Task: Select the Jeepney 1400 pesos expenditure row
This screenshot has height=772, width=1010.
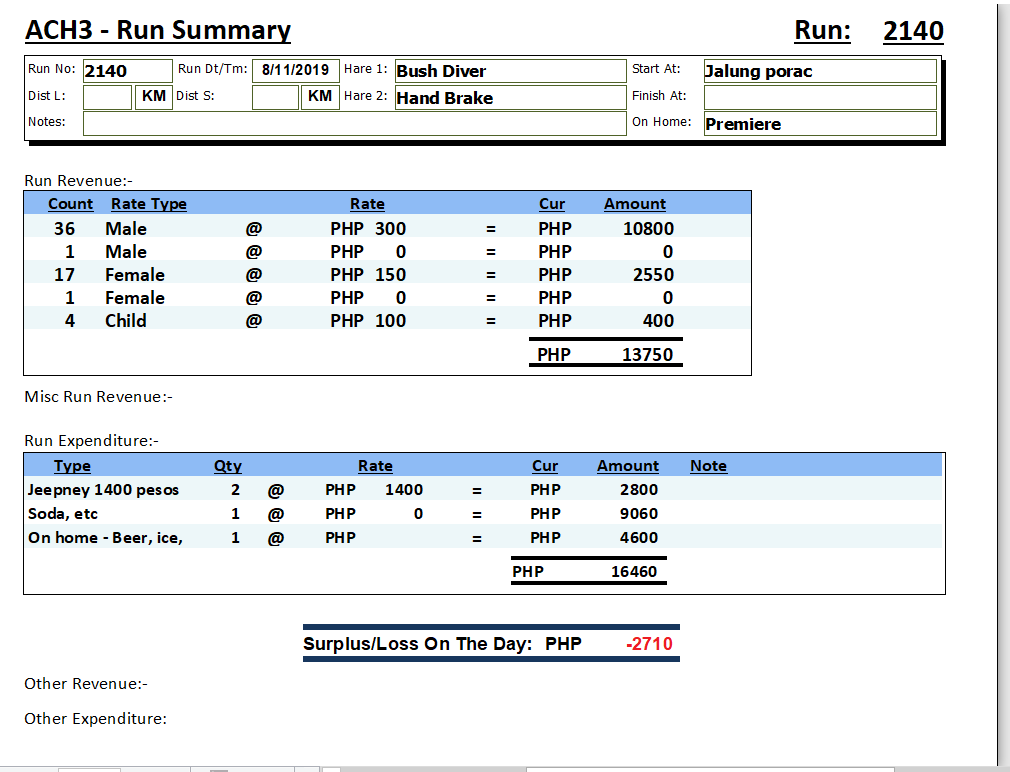Action: 103,490
